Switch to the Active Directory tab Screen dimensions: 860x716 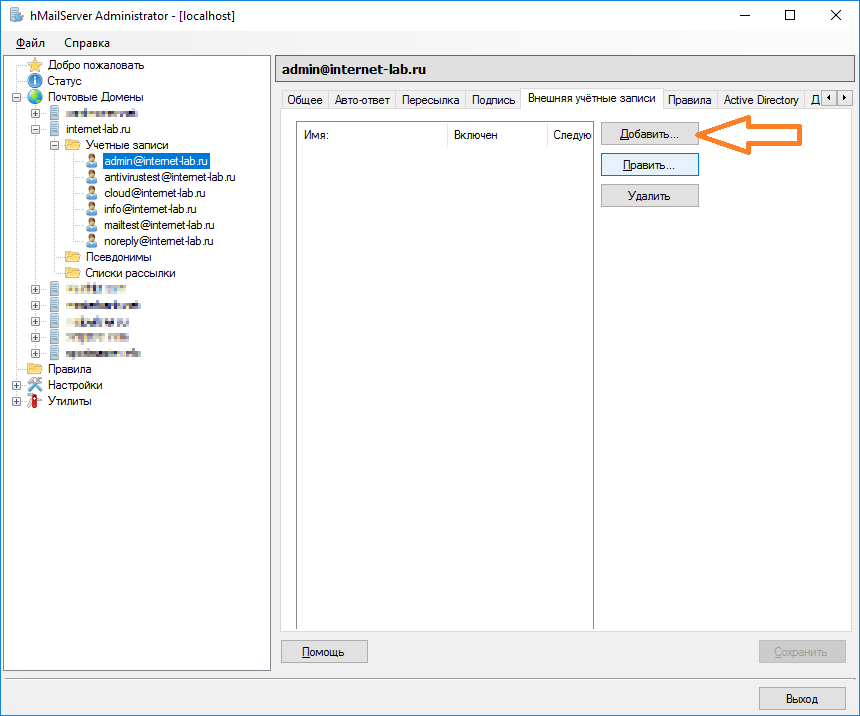[x=761, y=100]
